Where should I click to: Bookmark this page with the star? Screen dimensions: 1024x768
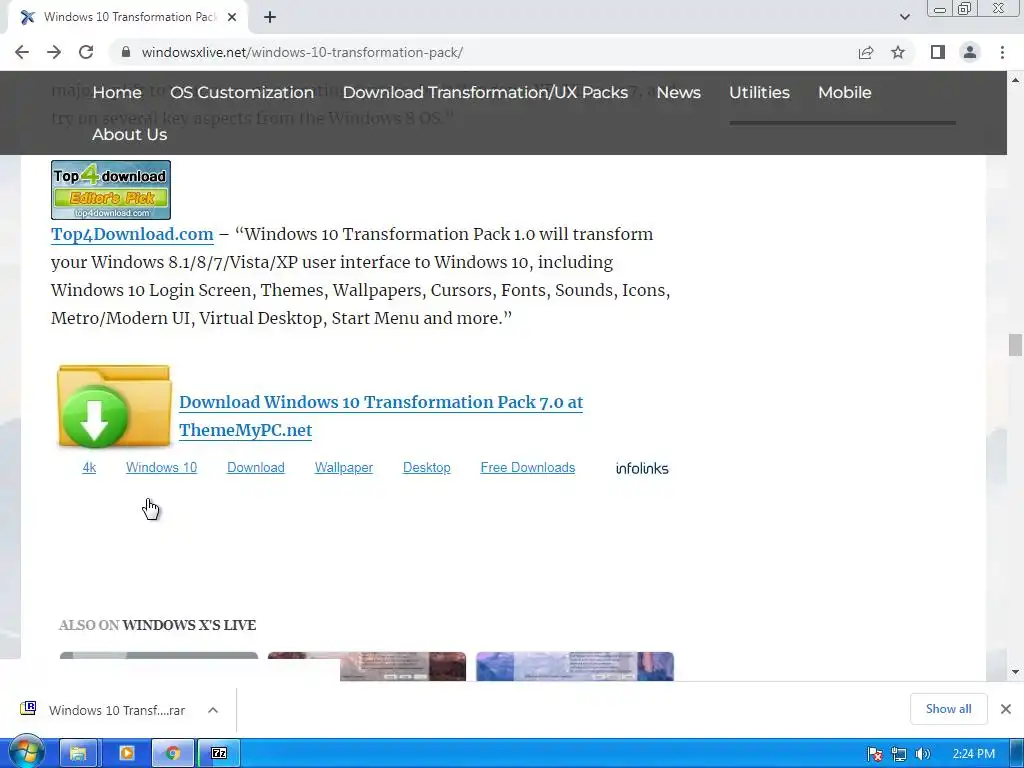coord(898,52)
